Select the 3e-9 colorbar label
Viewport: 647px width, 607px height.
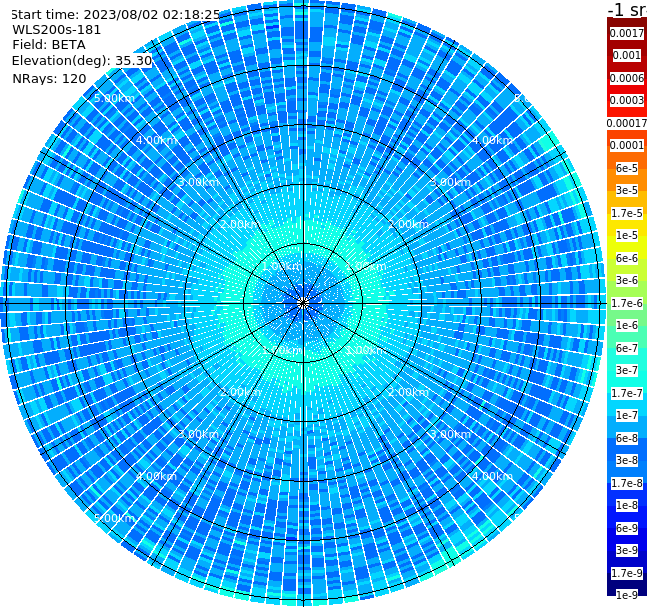pyautogui.click(x=627, y=550)
